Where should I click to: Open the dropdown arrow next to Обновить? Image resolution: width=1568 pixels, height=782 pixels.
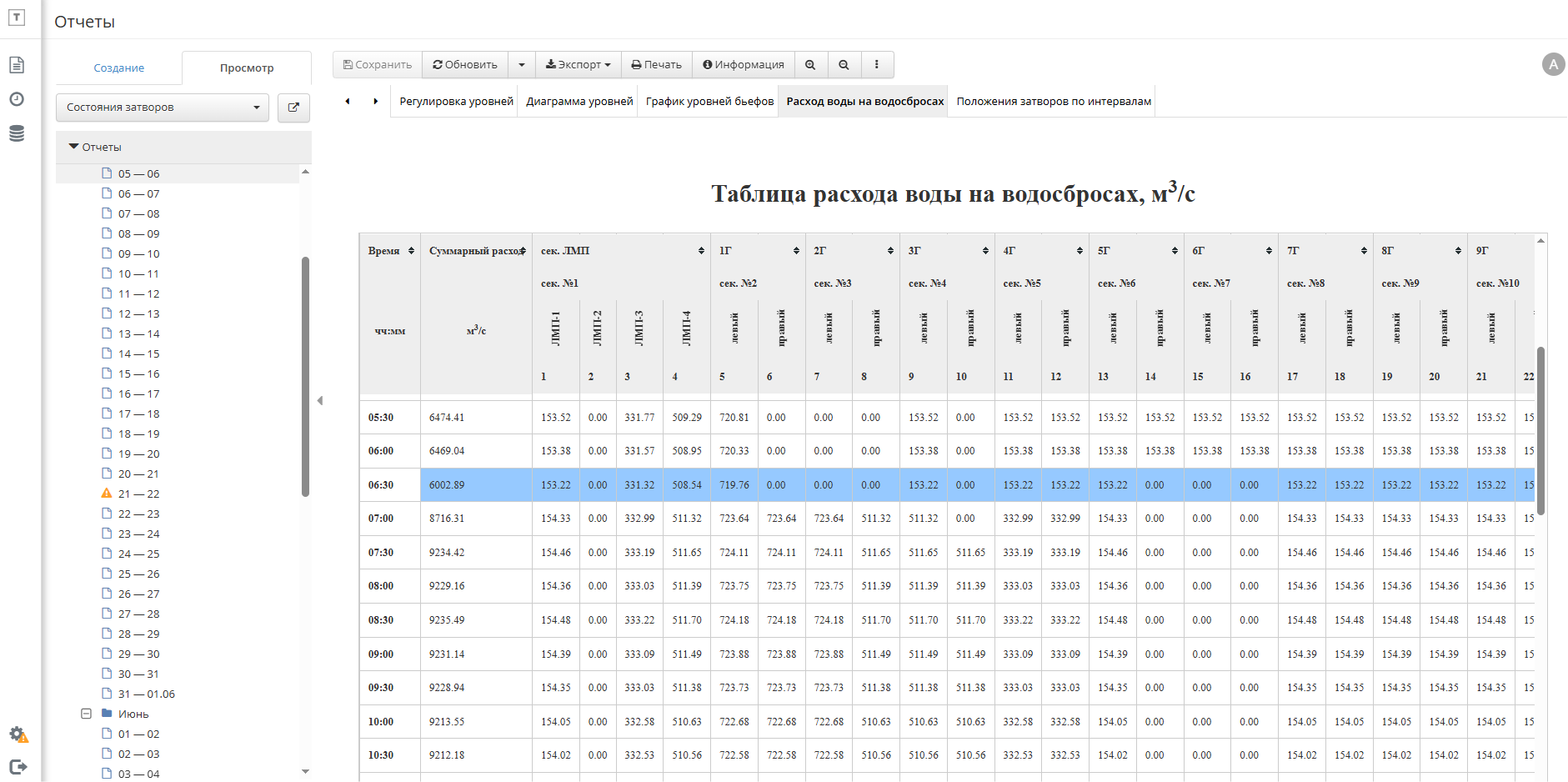click(522, 65)
